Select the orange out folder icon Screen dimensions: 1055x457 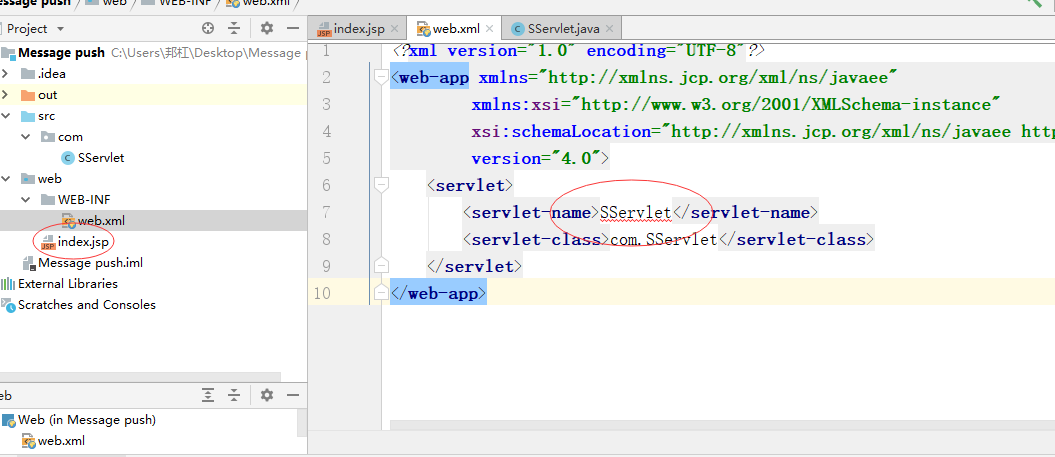(x=28, y=95)
